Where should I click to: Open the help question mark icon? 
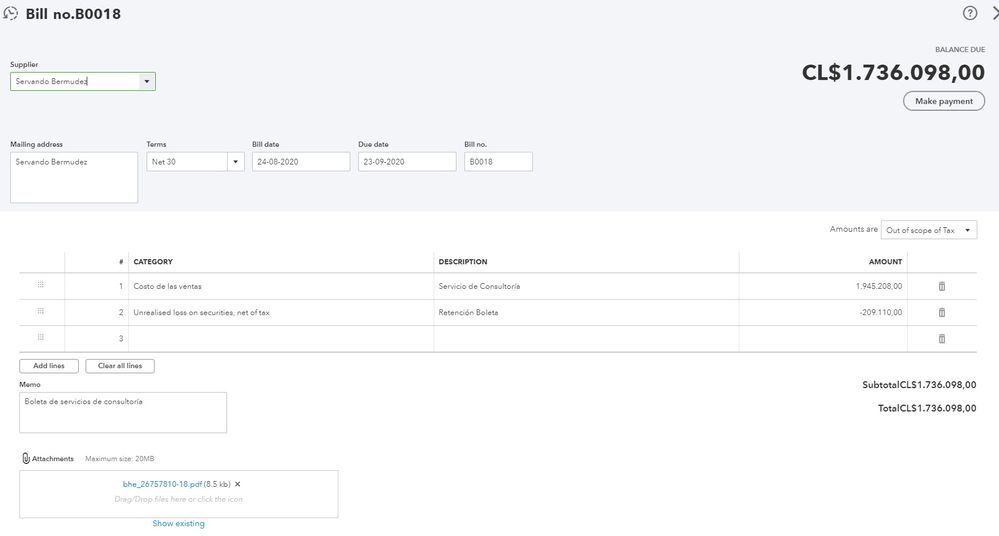coord(970,13)
